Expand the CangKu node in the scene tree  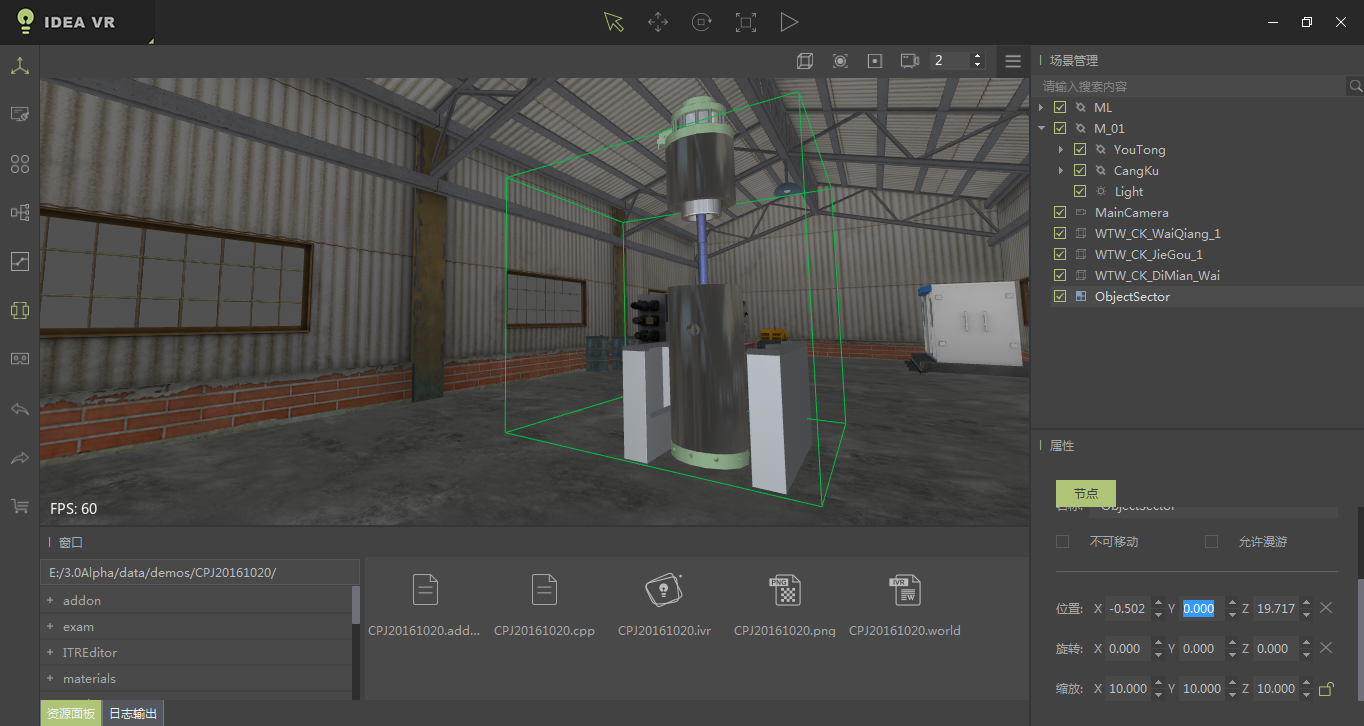click(1062, 170)
